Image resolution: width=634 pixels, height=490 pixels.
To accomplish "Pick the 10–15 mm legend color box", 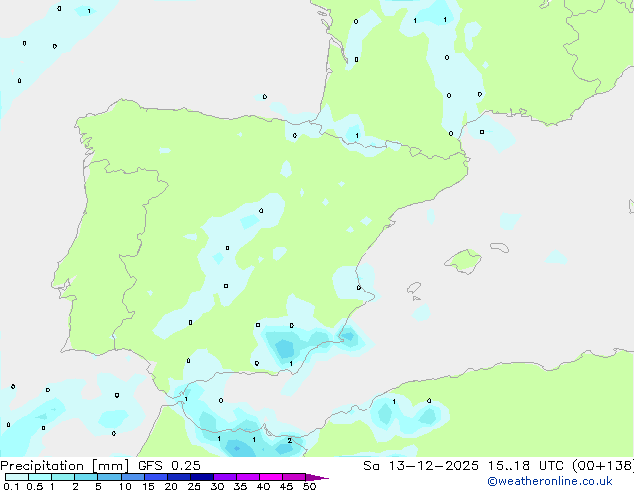I will point(133,477).
